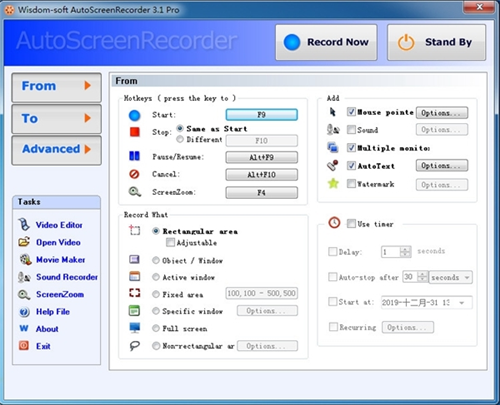Click the Movie Maker reel icon
500x405 pixels.
point(25,259)
